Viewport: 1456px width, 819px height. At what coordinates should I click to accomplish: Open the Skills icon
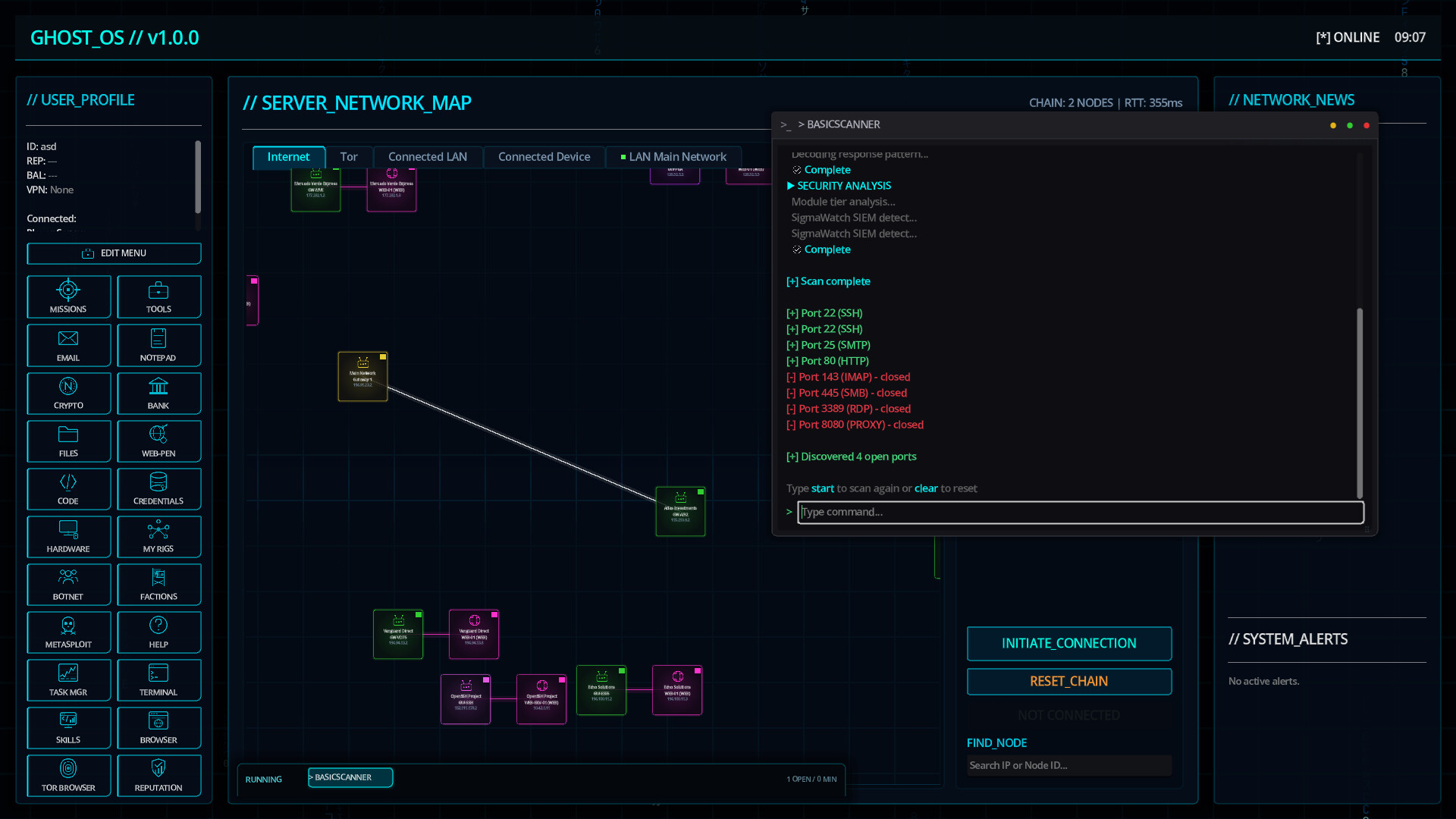tap(68, 727)
